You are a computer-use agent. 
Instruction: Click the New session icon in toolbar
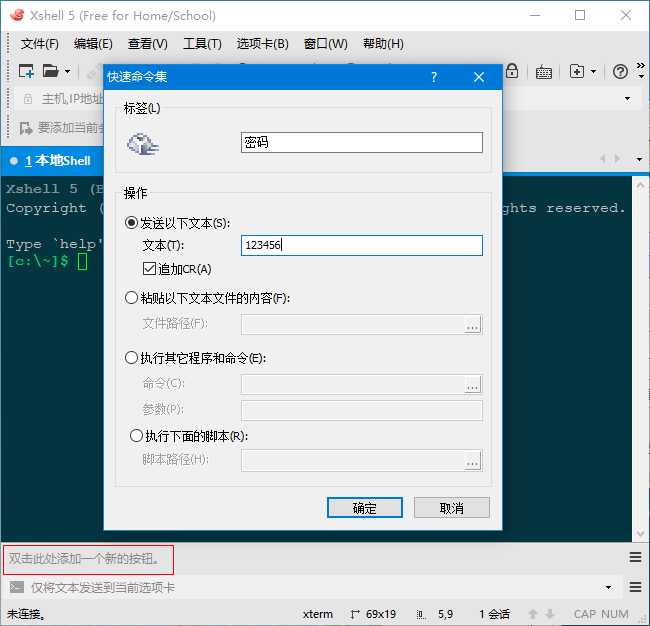tap(26, 71)
